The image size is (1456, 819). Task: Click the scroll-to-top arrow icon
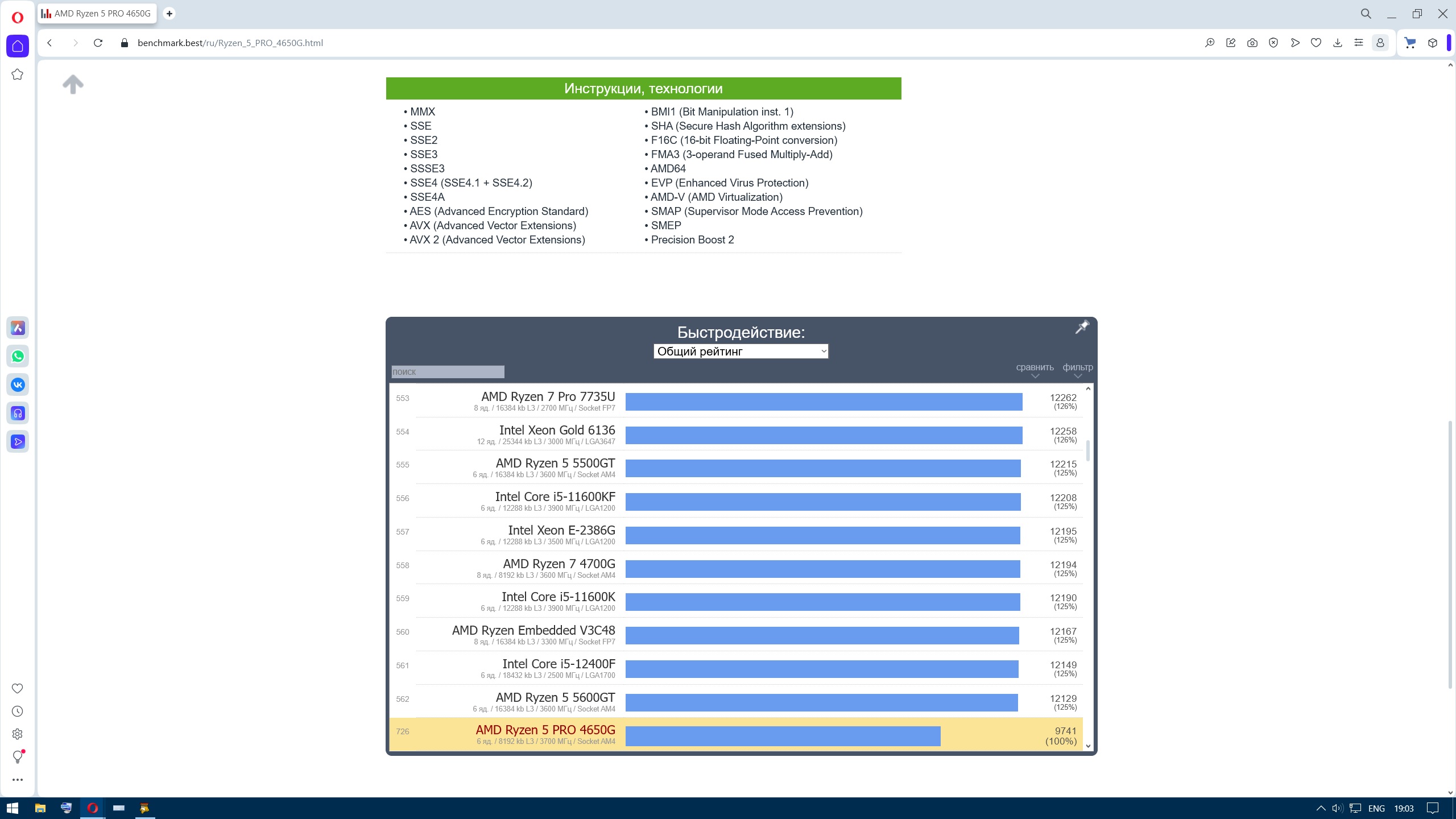[73, 84]
